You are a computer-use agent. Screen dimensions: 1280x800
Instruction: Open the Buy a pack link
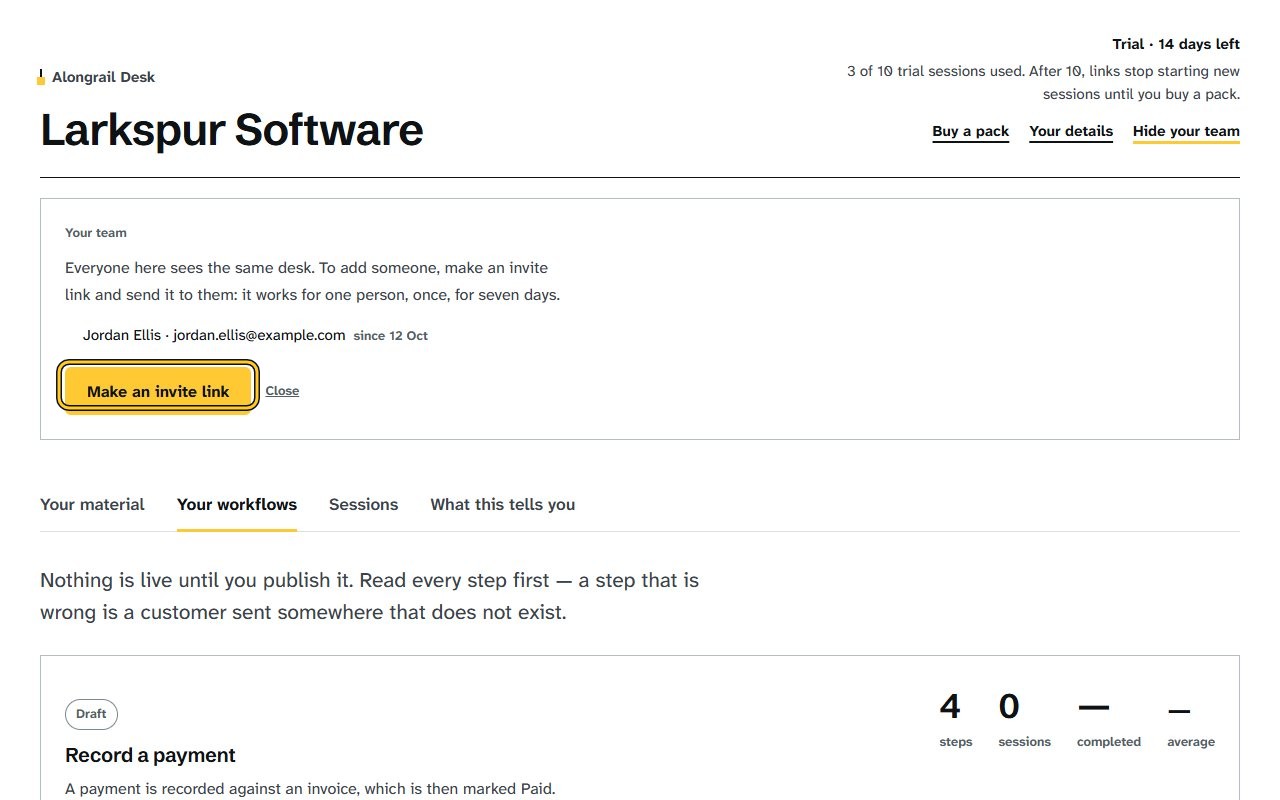[970, 131]
